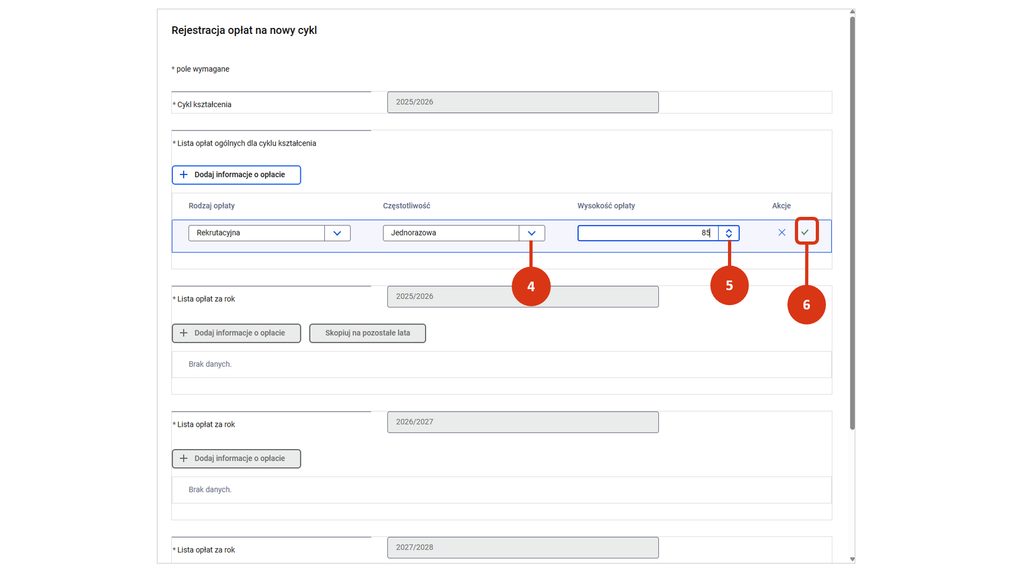The height and width of the screenshot is (575, 1024).
Task: Click the scrollbar down arrow
Action: coord(852,559)
